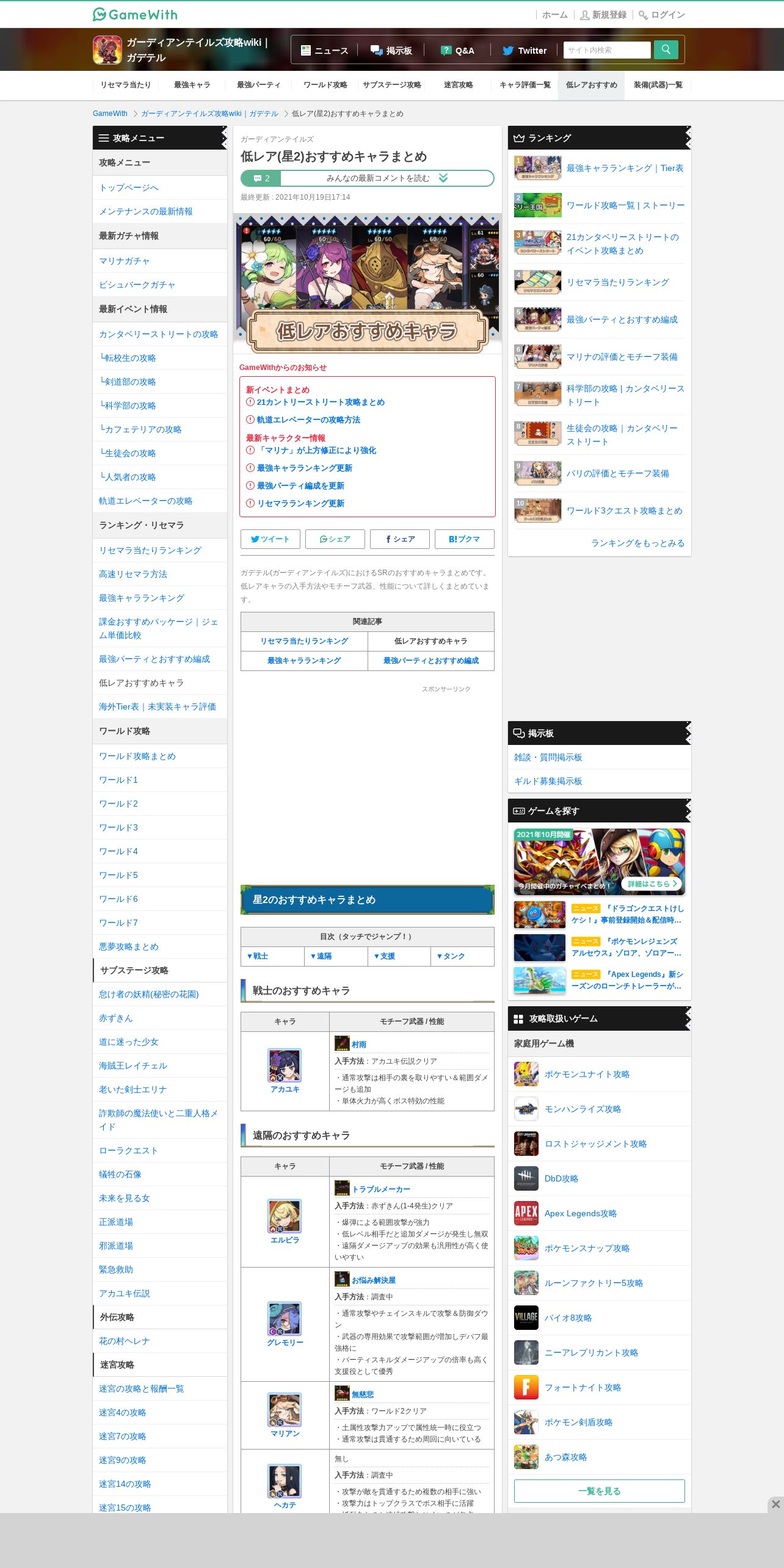
Task: Click the 村雨 weapon icon
Action: 342,1043
